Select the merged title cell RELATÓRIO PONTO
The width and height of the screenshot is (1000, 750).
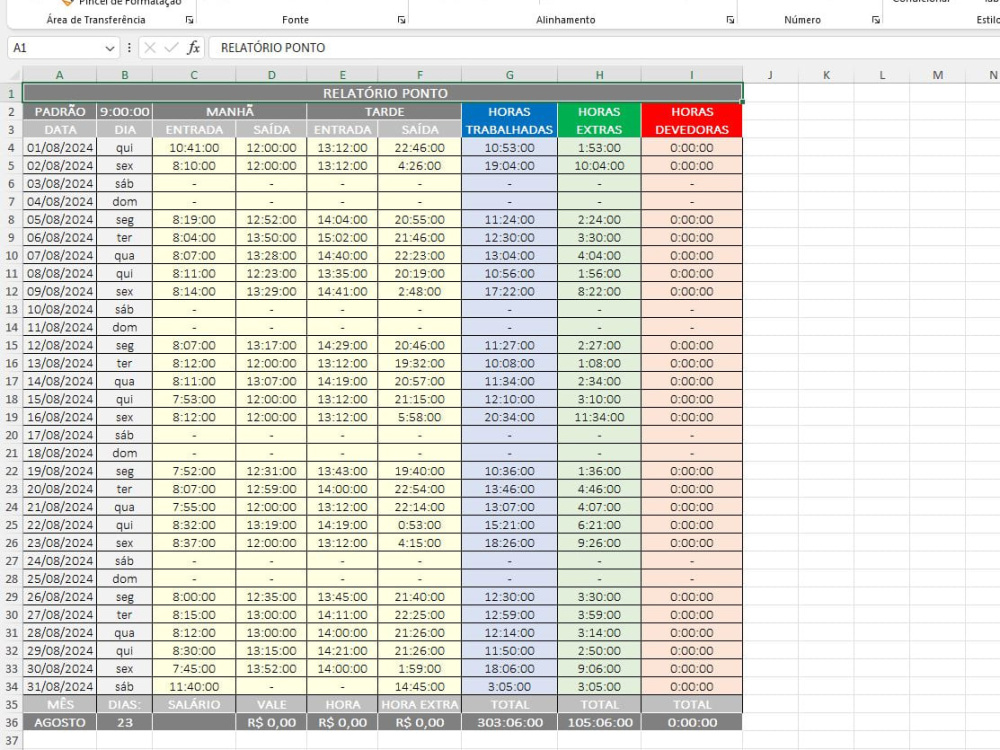tap(383, 93)
